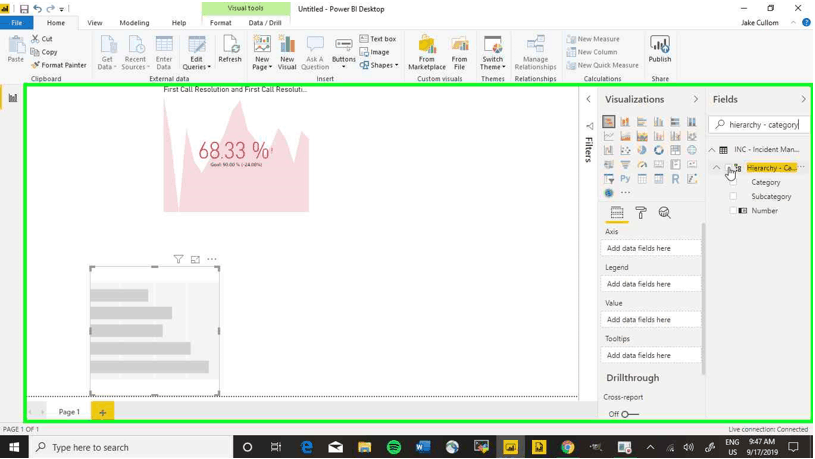The image size is (815, 459).
Task: Select the Gauge visualization
Action: (642, 164)
